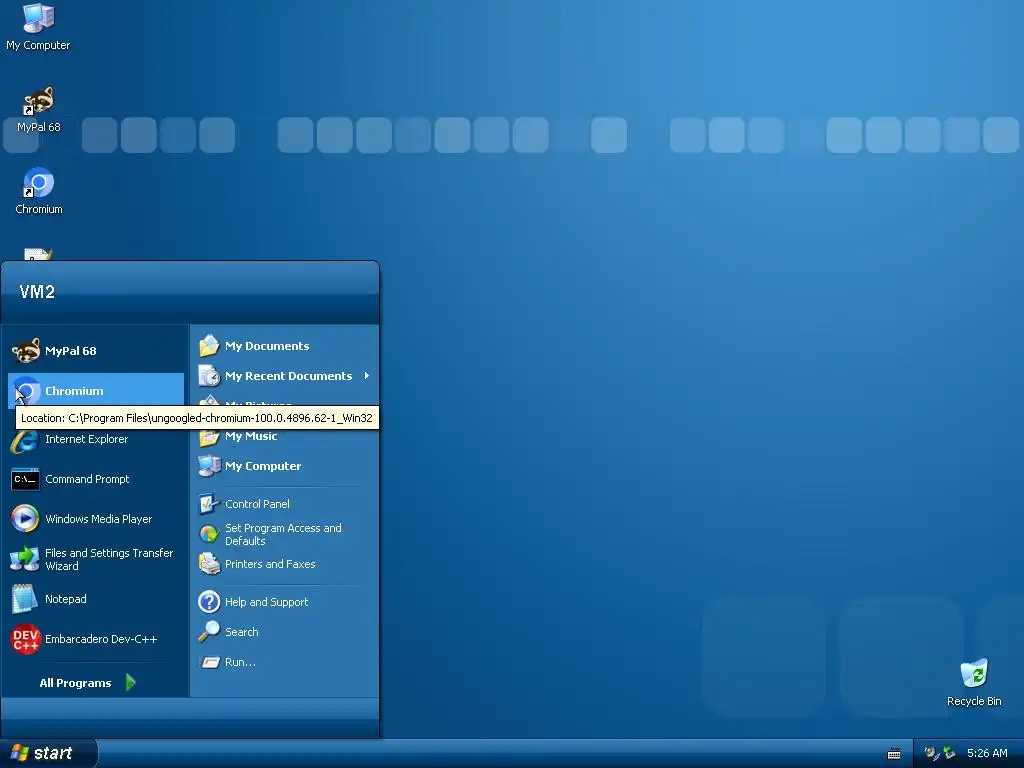Click the Notepad icon
The image size is (1024, 768).
point(25,599)
